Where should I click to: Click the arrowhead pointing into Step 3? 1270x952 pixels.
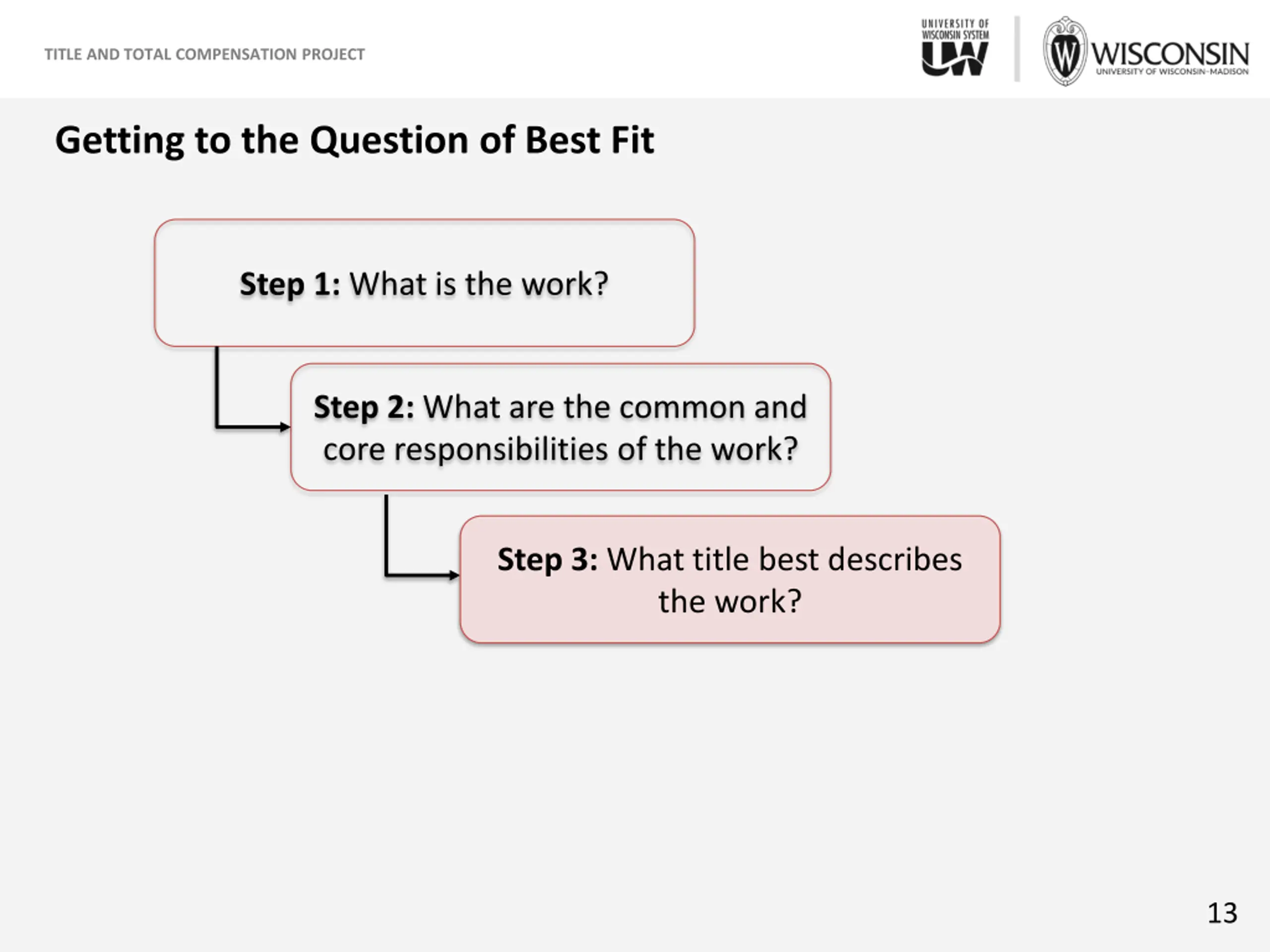click(x=454, y=574)
